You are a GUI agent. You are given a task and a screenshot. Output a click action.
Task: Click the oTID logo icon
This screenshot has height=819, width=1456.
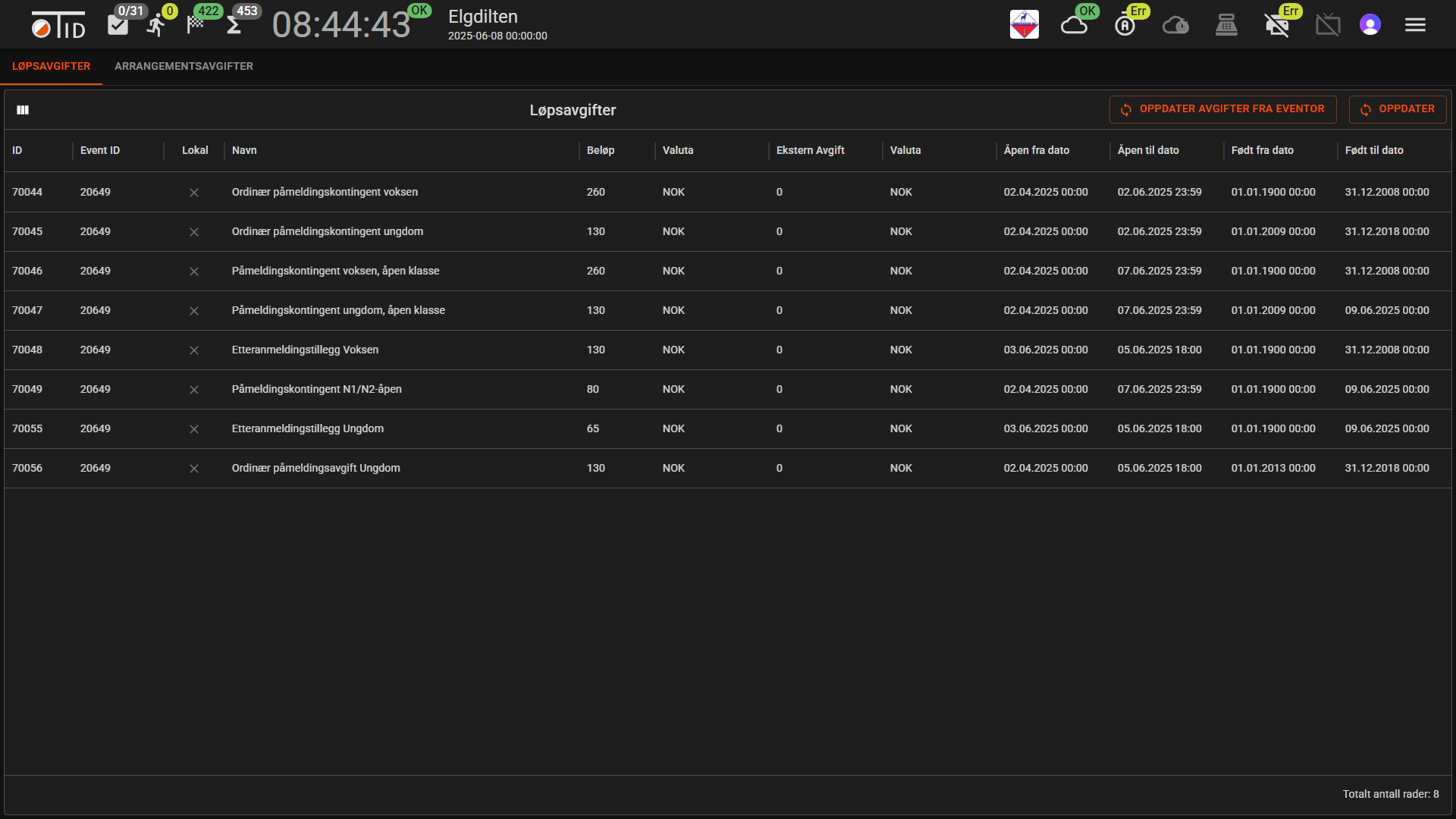click(58, 25)
